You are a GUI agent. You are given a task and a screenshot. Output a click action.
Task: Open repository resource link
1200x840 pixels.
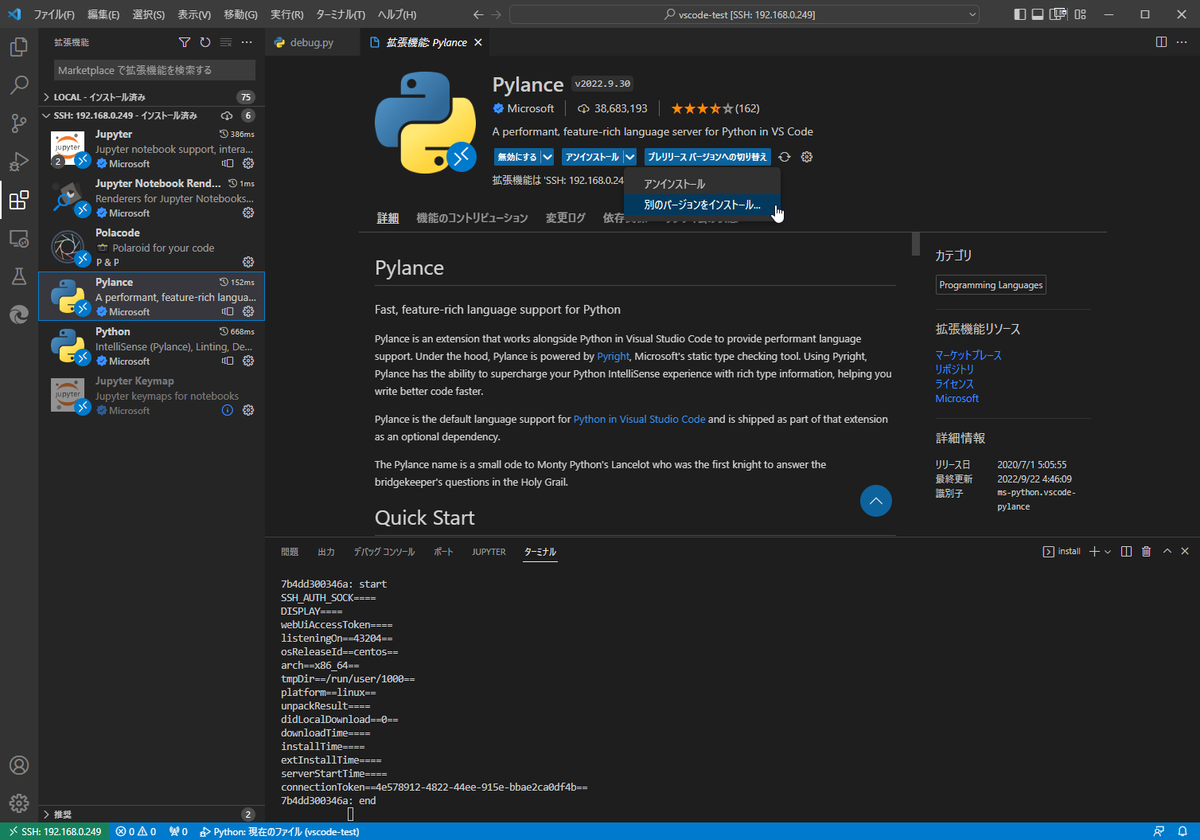(955, 369)
